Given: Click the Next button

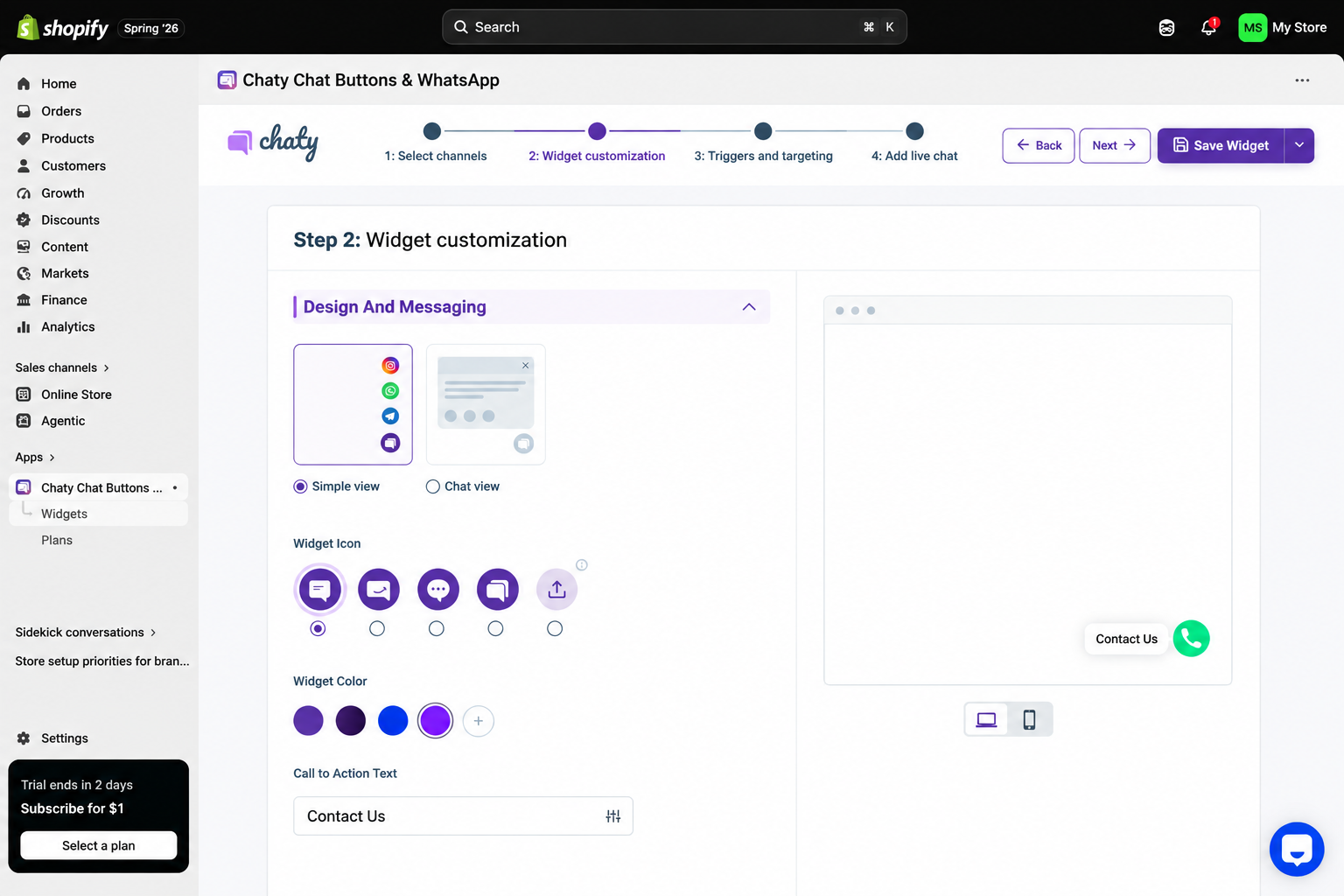Looking at the screenshot, I should pyautogui.click(x=1114, y=145).
